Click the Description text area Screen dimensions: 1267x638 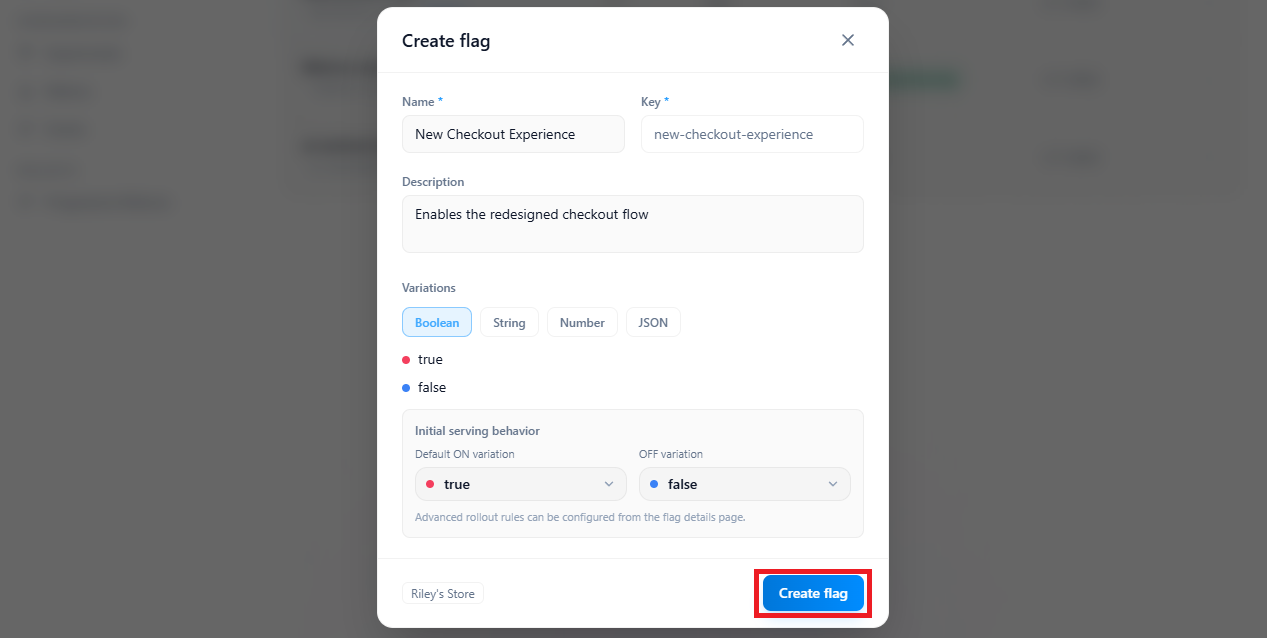click(632, 223)
